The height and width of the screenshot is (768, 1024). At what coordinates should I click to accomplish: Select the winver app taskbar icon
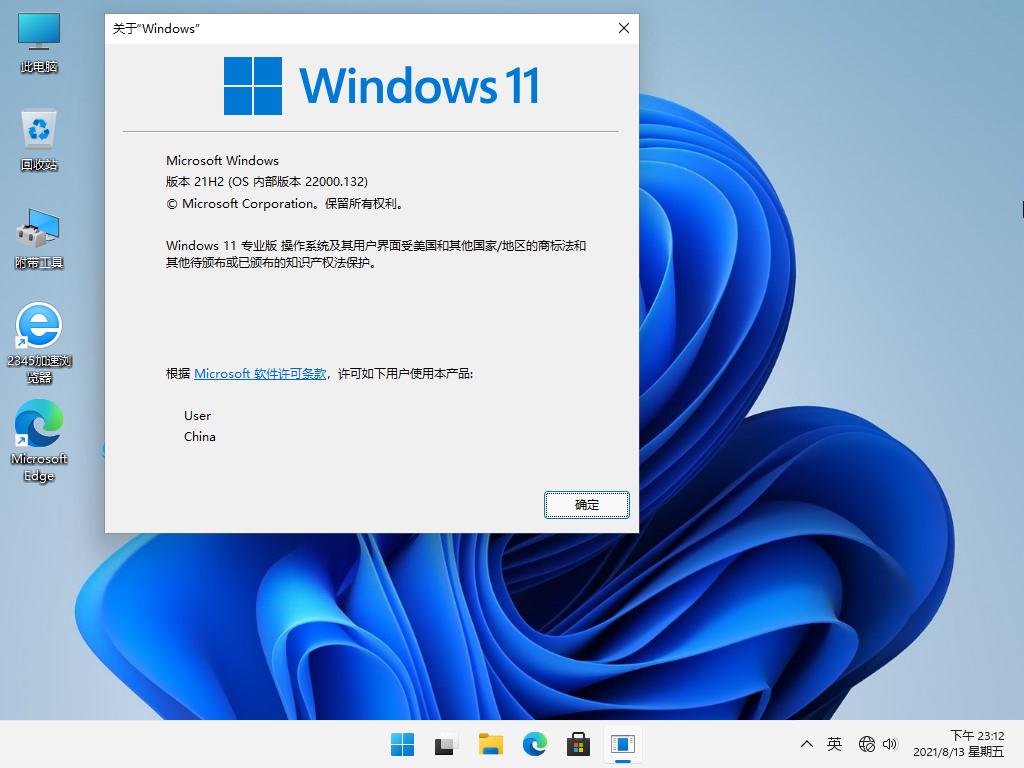click(x=623, y=744)
